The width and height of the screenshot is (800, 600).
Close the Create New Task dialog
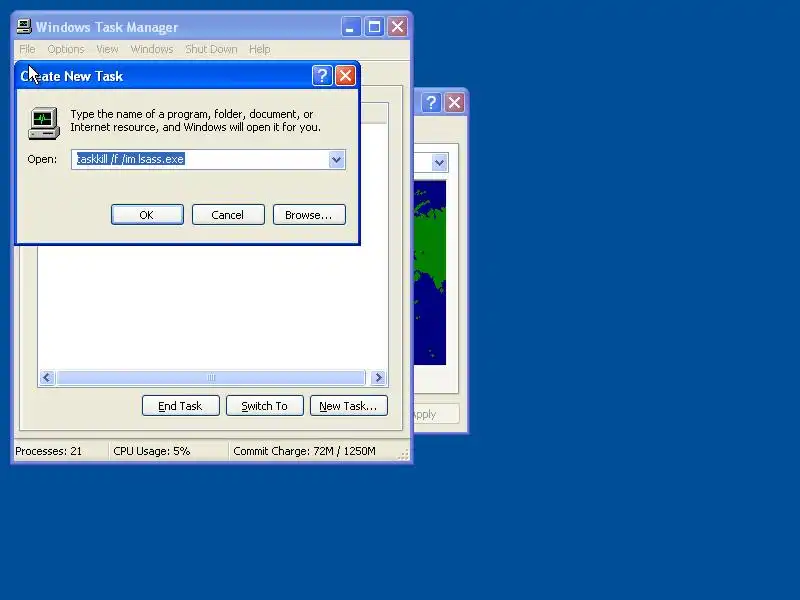pyautogui.click(x=345, y=76)
